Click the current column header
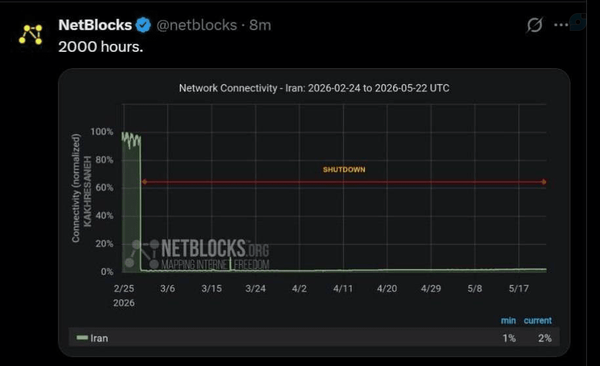 pos(538,320)
